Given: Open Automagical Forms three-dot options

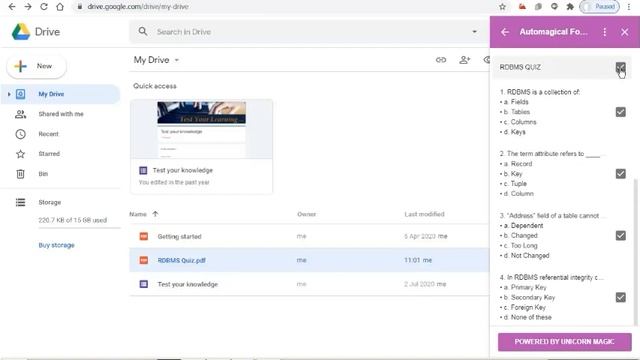Looking at the screenshot, I should (x=604, y=32).
